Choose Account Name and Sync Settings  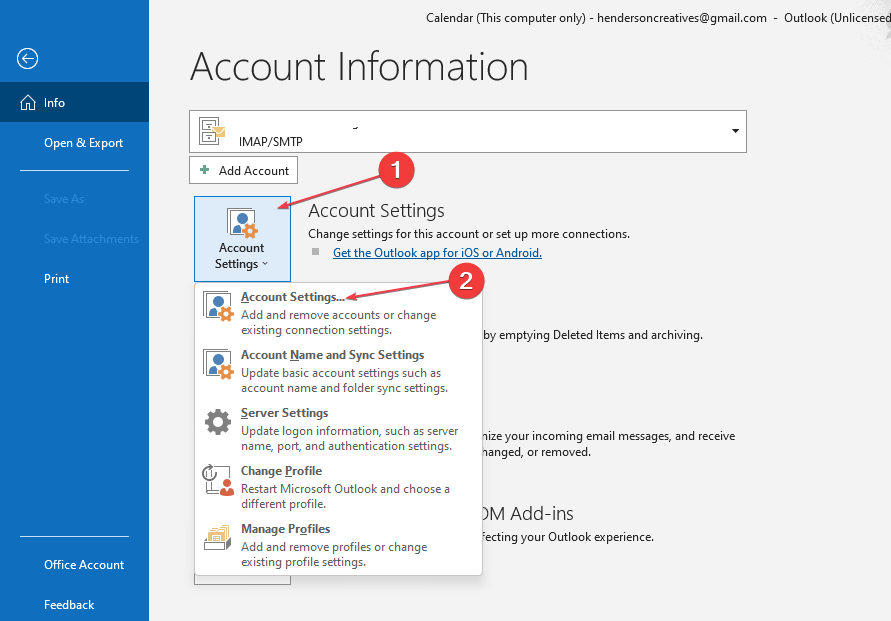pyautogui.click(x=338, y=371)
